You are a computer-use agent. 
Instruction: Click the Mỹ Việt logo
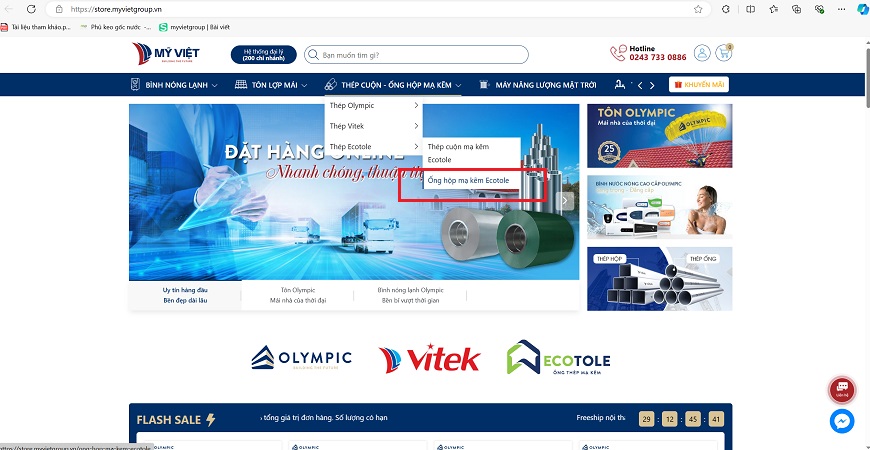click(165, 53)
